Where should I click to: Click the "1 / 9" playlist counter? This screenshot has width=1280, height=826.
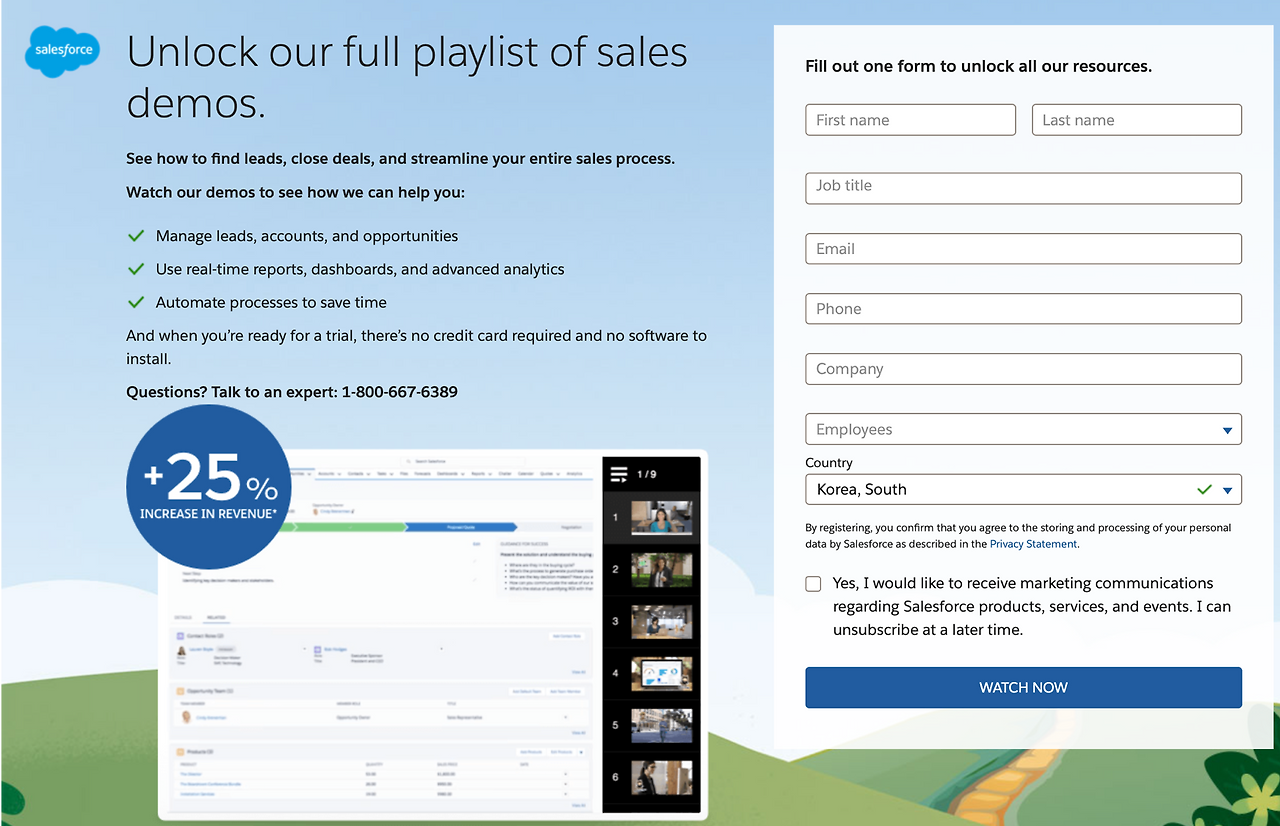coord(647,474)
